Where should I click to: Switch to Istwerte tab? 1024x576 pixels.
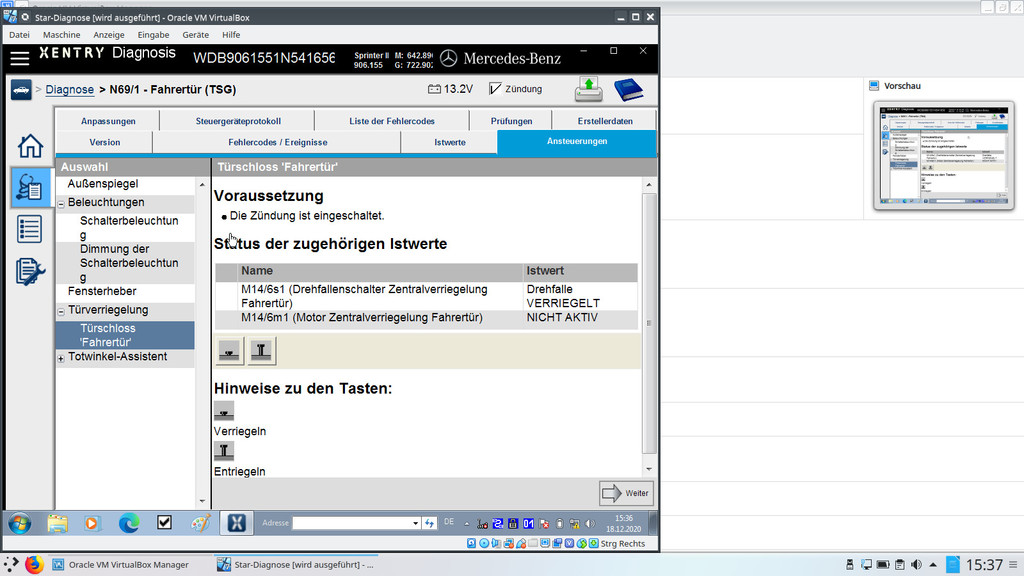point(450,142)
